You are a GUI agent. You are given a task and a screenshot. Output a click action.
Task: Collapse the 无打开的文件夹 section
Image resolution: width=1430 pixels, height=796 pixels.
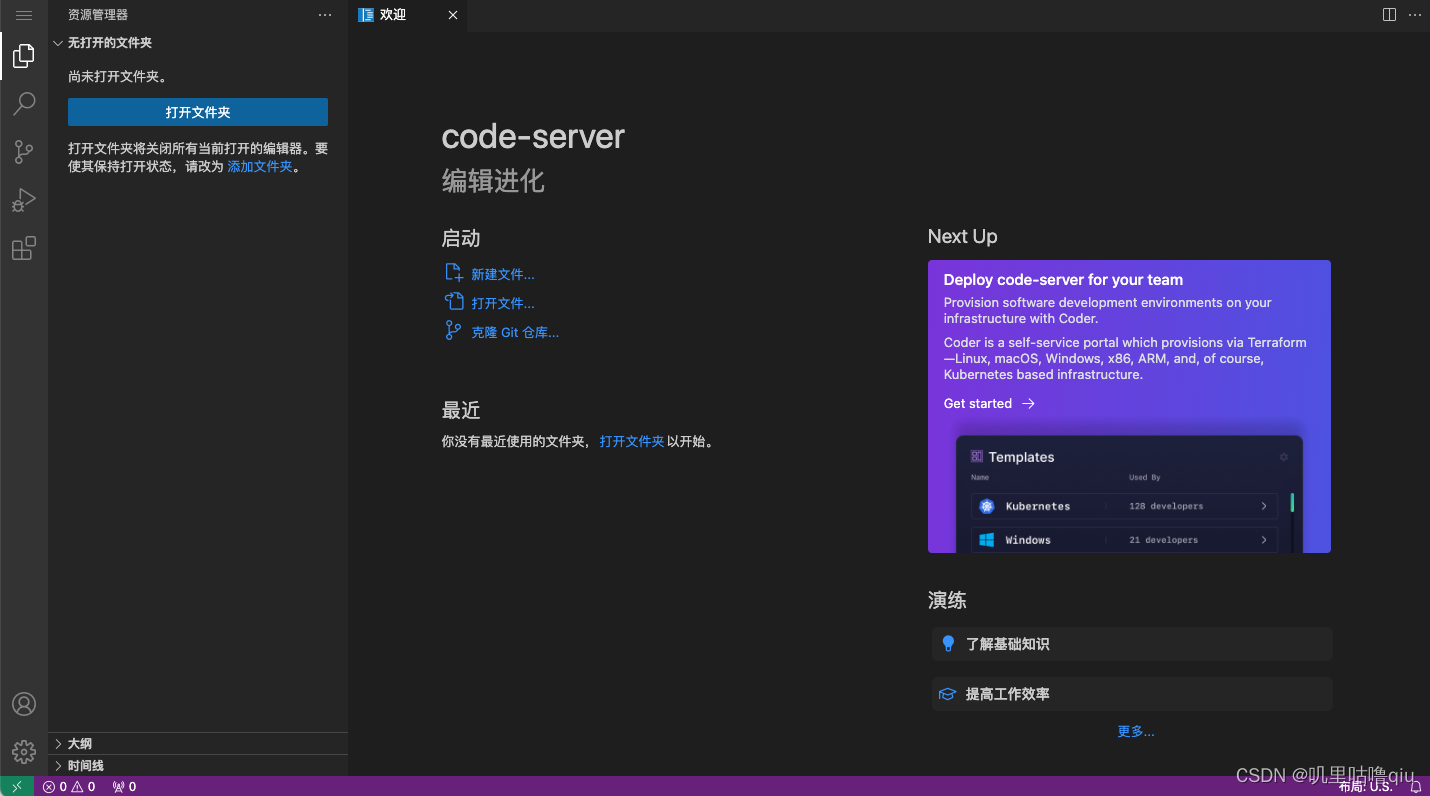click(x=198, y=43)
